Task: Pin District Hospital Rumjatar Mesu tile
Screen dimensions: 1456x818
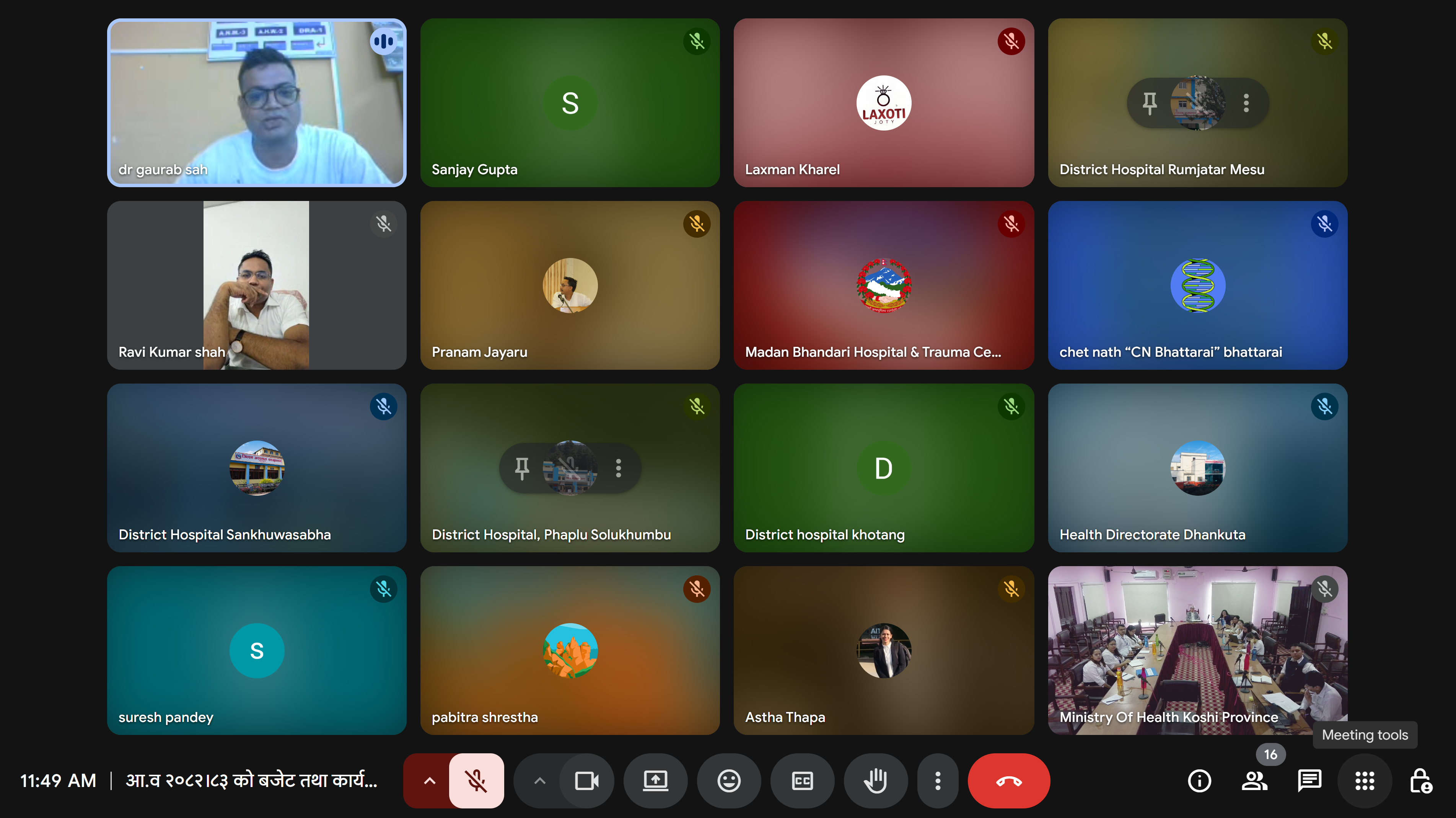Action: point(1149,103)
